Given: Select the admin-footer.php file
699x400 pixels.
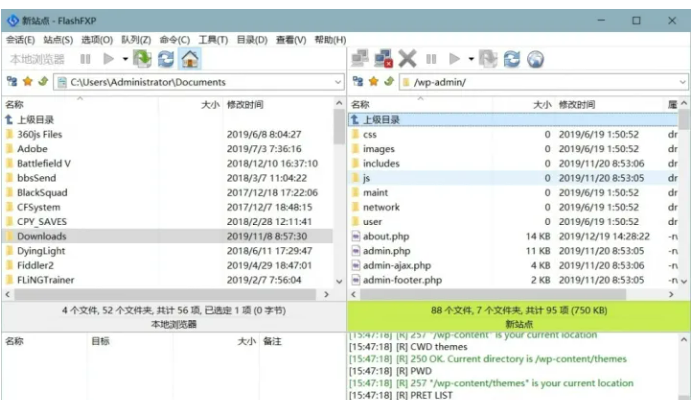Looking at the screenshot, I should coord(513,280).
